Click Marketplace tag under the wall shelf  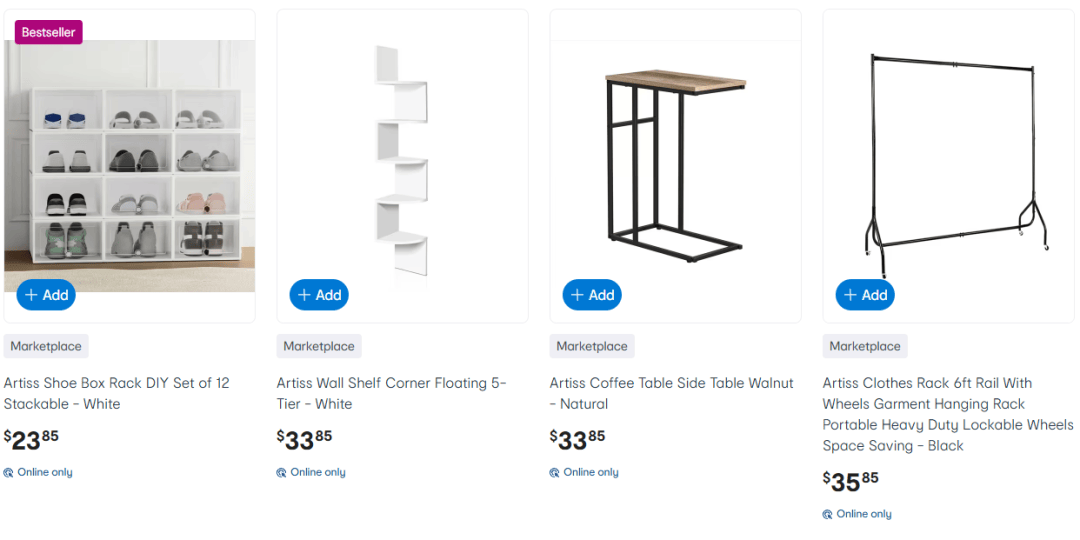click(319, 346)
